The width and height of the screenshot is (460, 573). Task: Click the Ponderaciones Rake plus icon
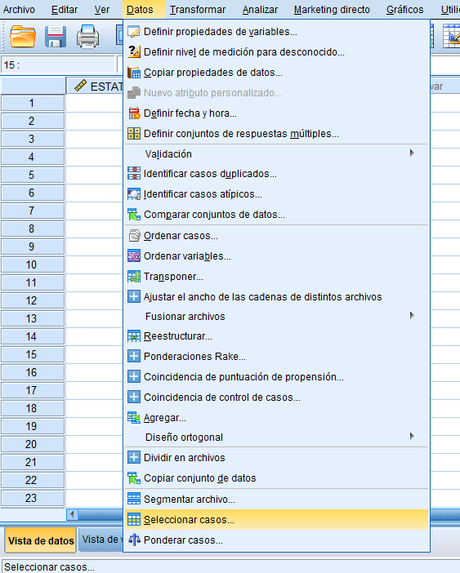pyautogui.click(x=134, y=356)
